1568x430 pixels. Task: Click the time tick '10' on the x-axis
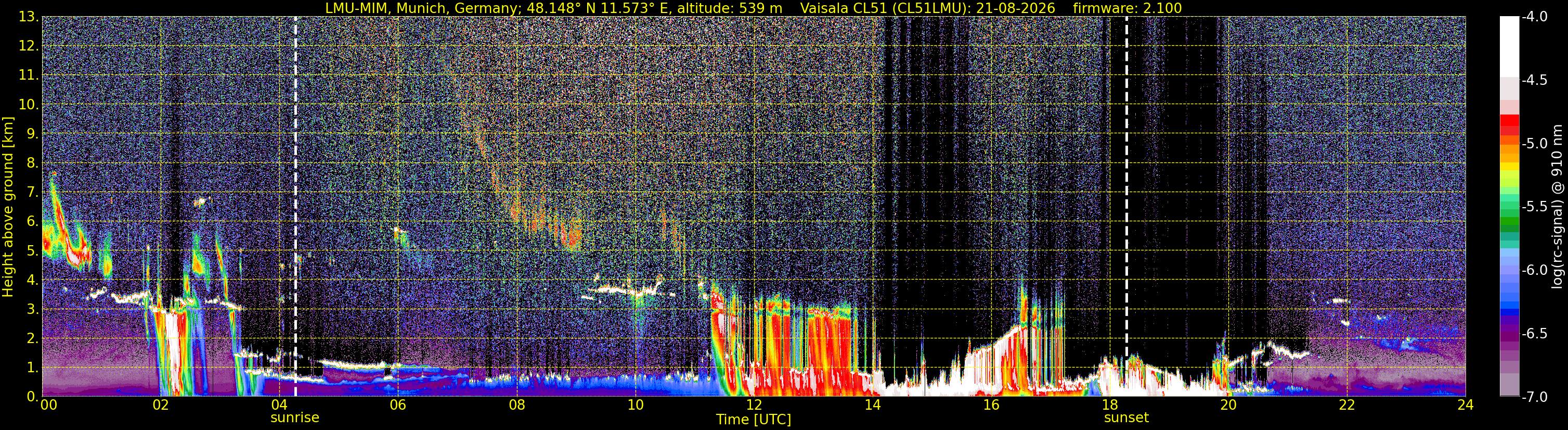pos(635,404)
